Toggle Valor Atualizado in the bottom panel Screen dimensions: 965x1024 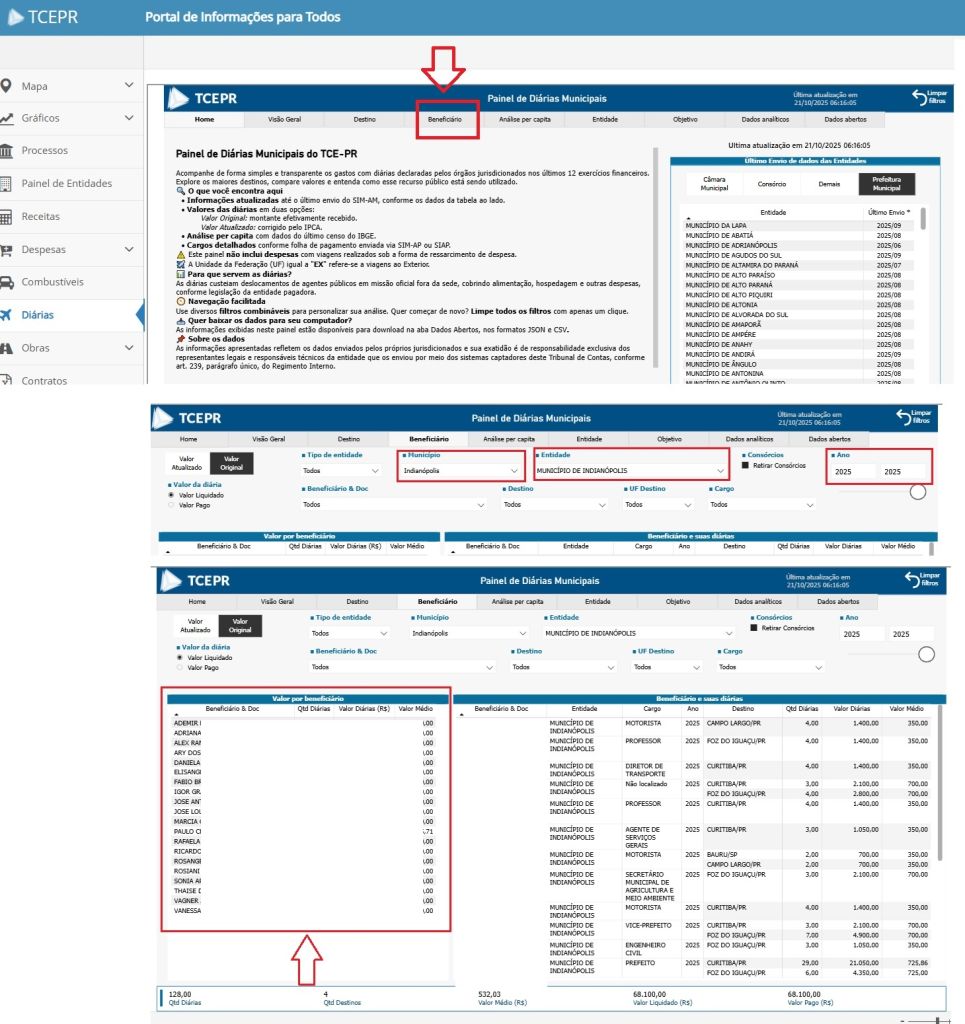point(195,628)
